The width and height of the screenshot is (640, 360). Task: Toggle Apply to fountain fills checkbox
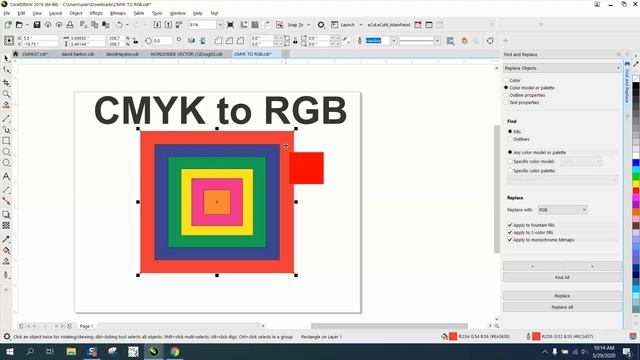pos(531,225)
